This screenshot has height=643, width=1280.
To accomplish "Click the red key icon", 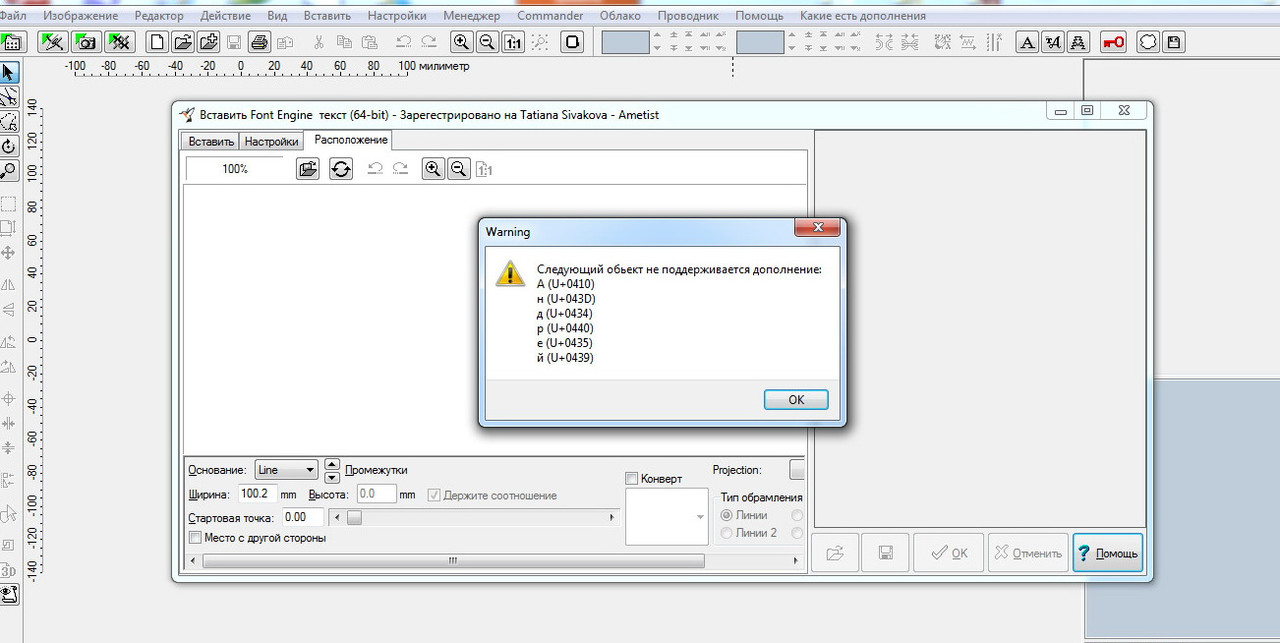I will (1113, 42).
